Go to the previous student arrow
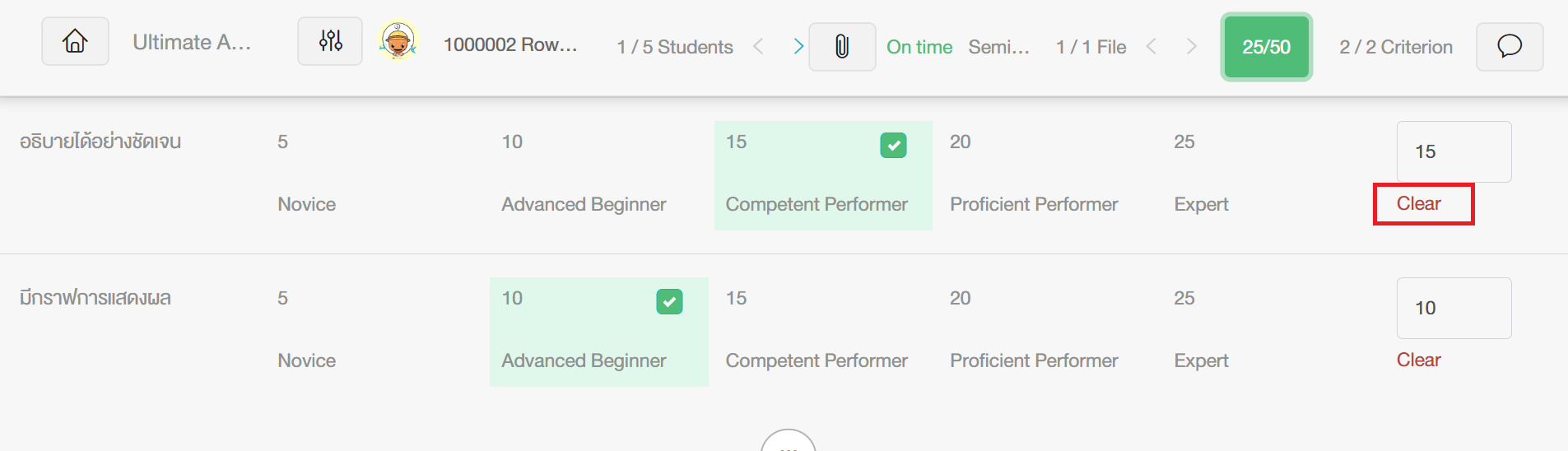 point(759,47)
